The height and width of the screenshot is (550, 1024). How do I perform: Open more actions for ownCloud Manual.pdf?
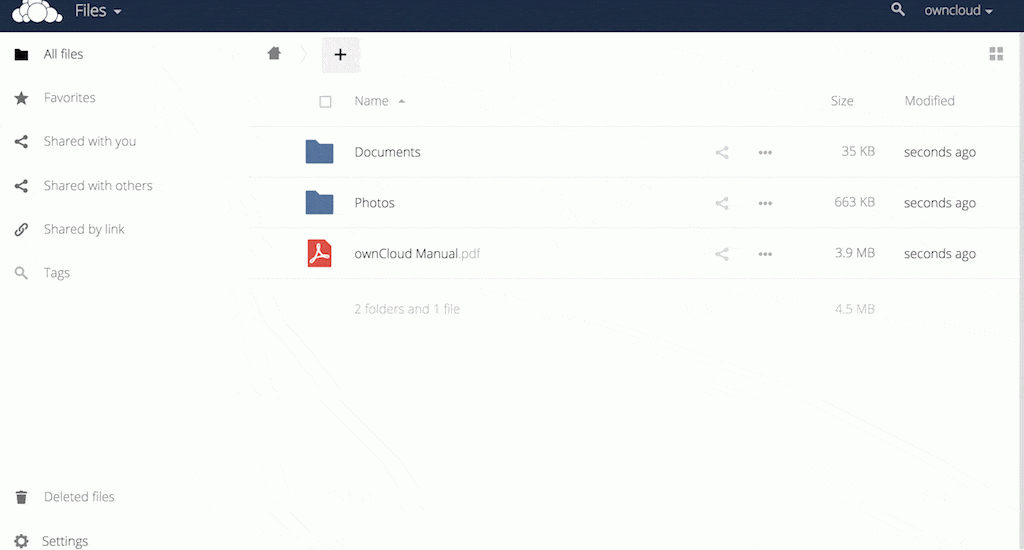[765, 254]
